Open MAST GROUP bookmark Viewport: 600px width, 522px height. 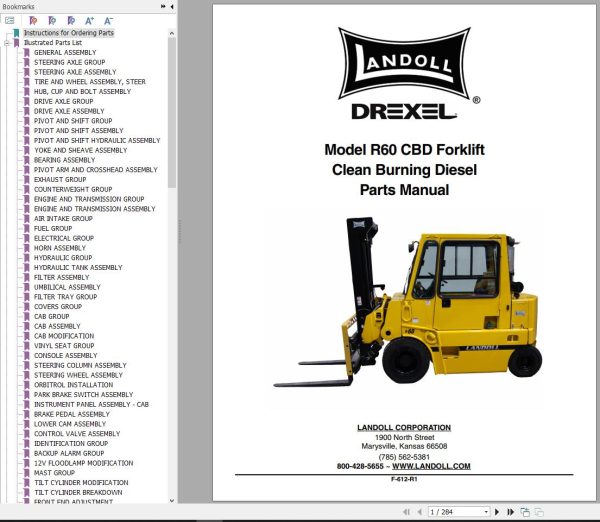tap(54, 473)
